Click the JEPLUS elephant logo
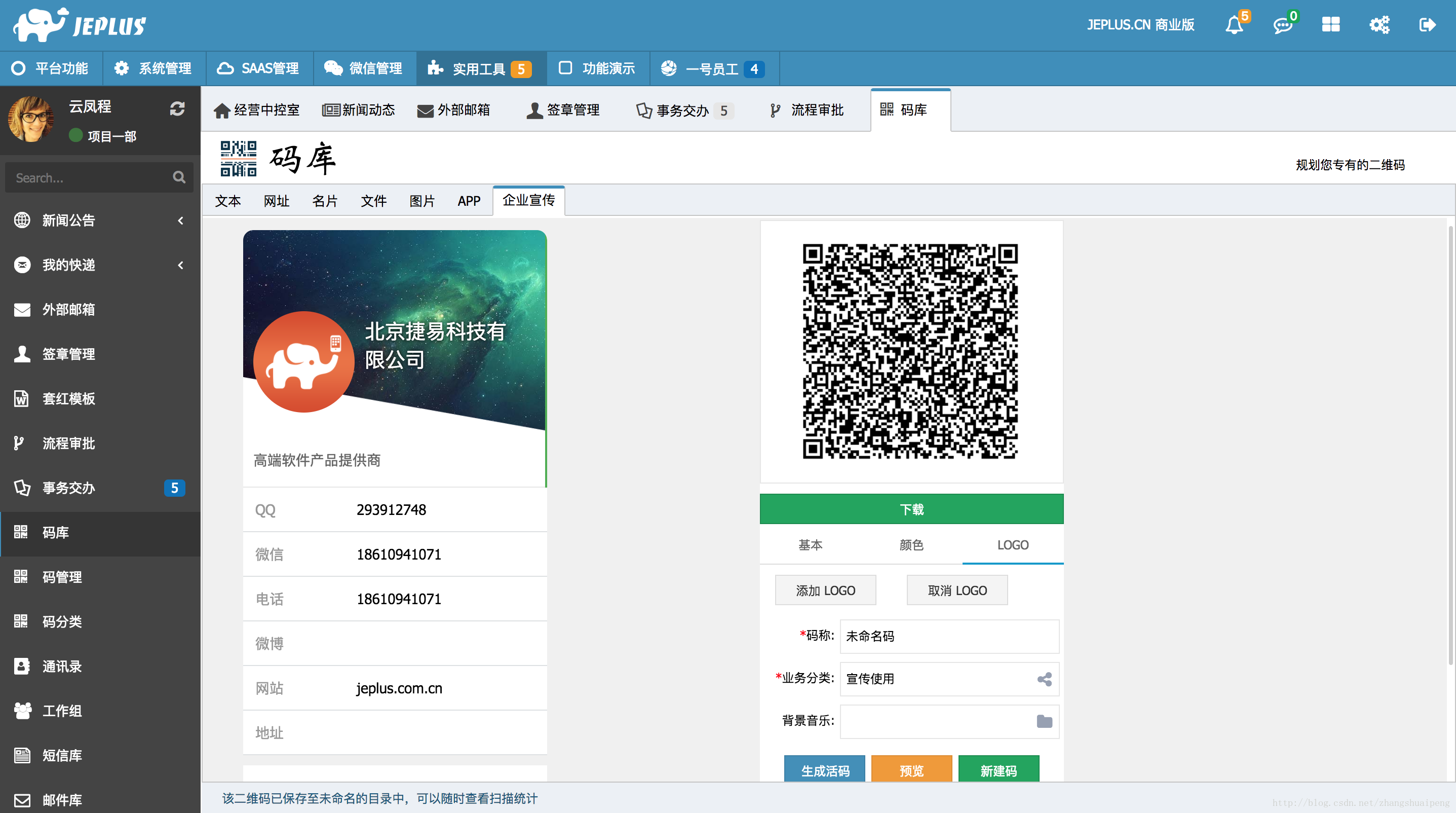1456x813 pixels. 80,25
